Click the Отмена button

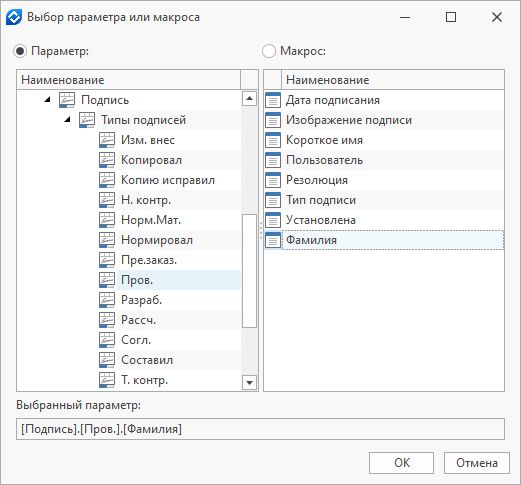[477, 463]
